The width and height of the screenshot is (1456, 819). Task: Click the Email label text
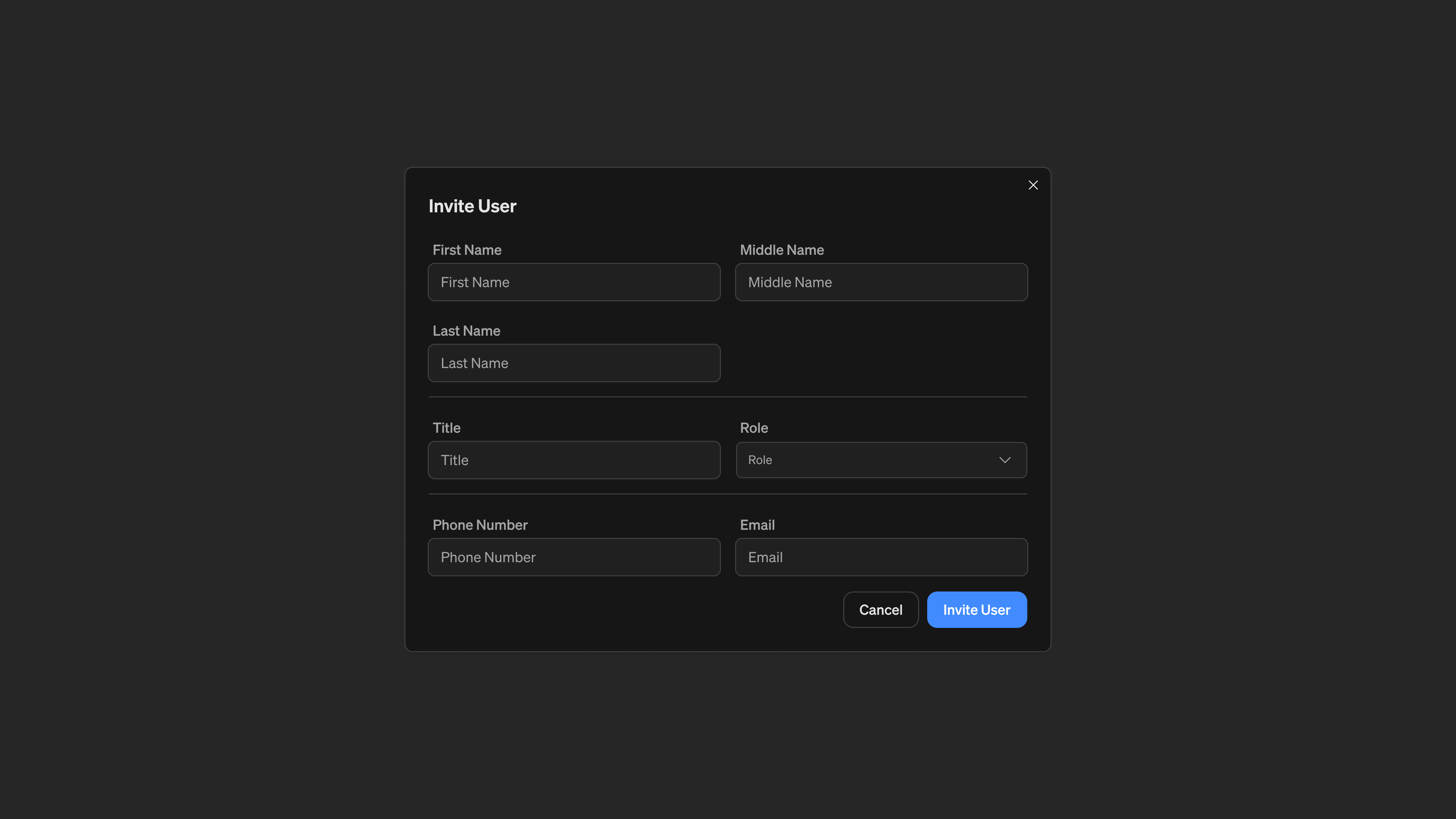[757, 525]
